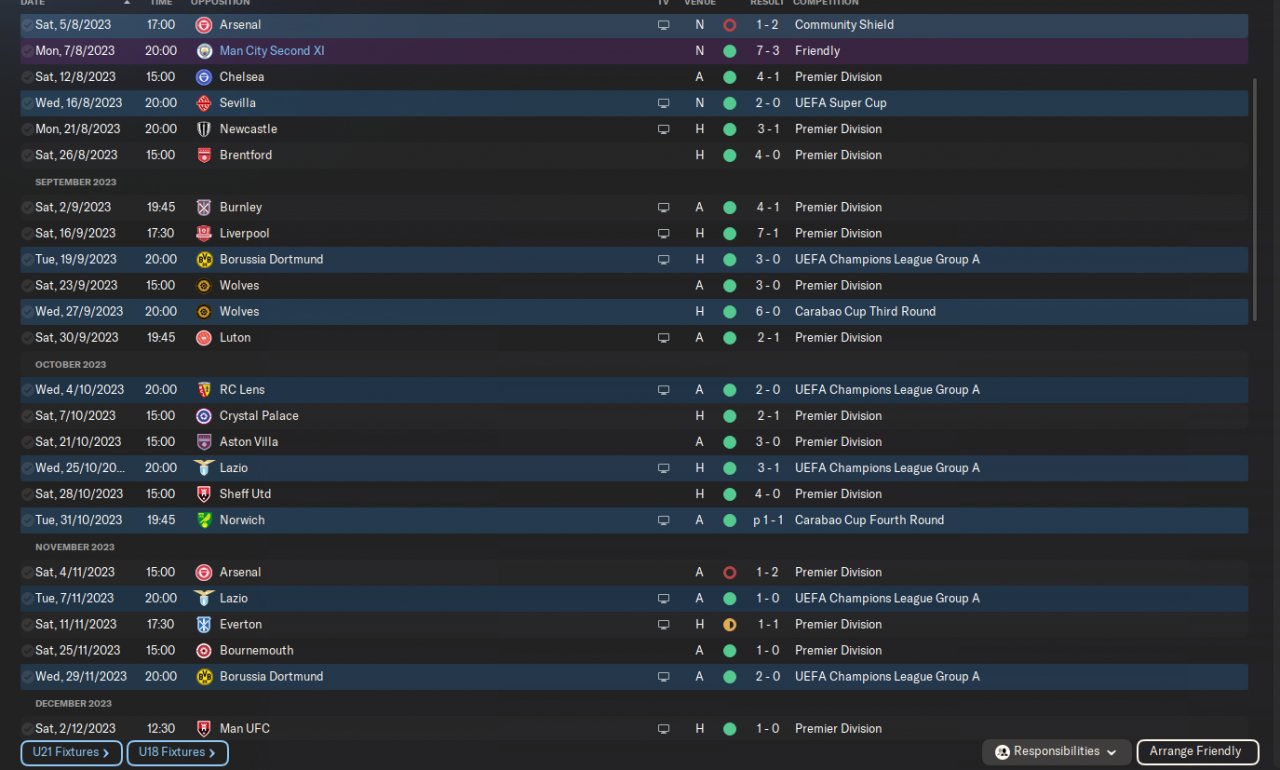The width and height of the screenshot is (1280, 770).
Task: Sort fixtures using the Date column arrow
Action: coord(126,3)
